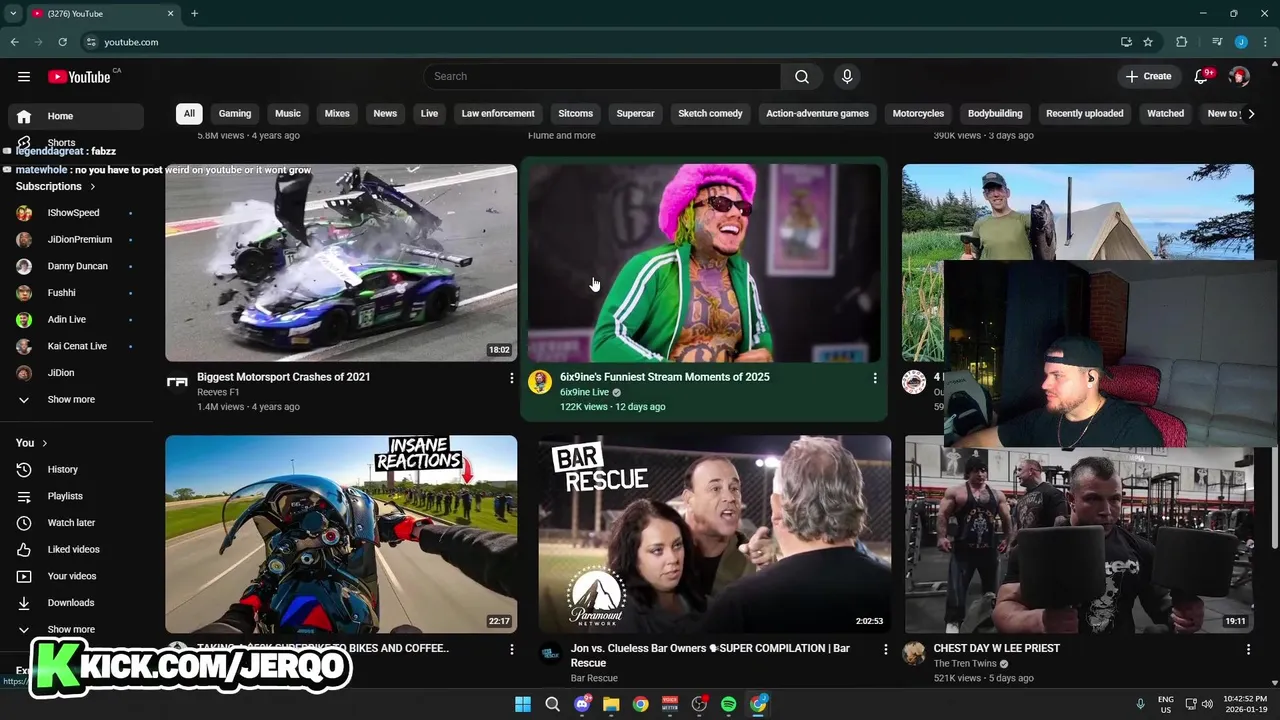Select the Music filter chip
The image size is (1280, 720).
pyautogui.click(x=288, y=114)
